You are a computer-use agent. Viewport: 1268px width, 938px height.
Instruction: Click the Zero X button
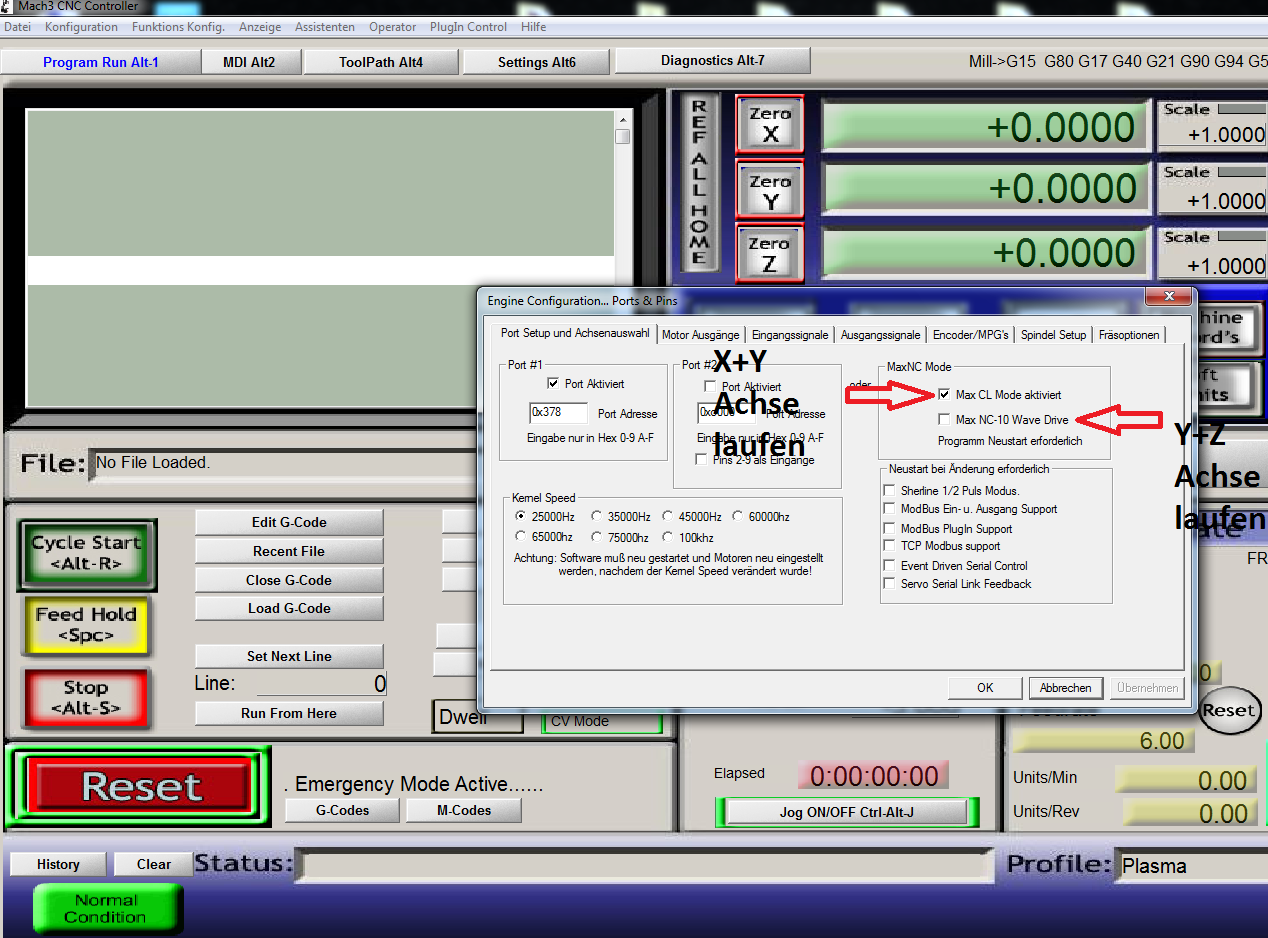click(770, 124)
